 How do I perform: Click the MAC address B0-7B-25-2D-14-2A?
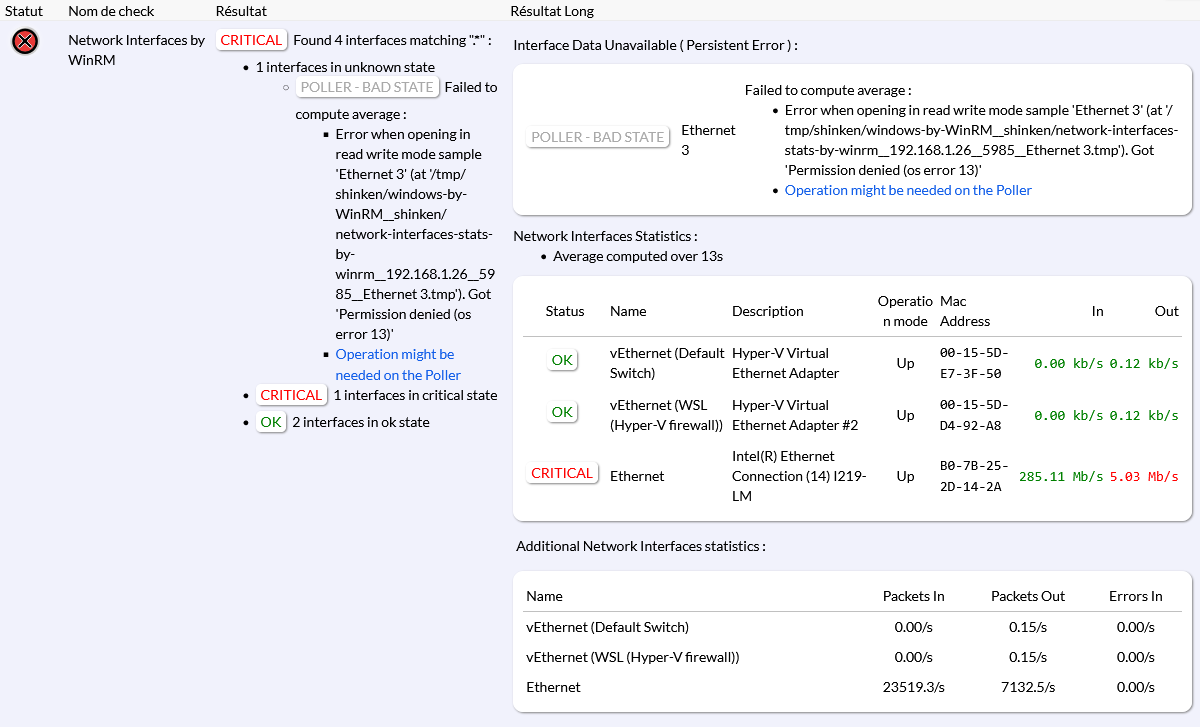[974, 476]
